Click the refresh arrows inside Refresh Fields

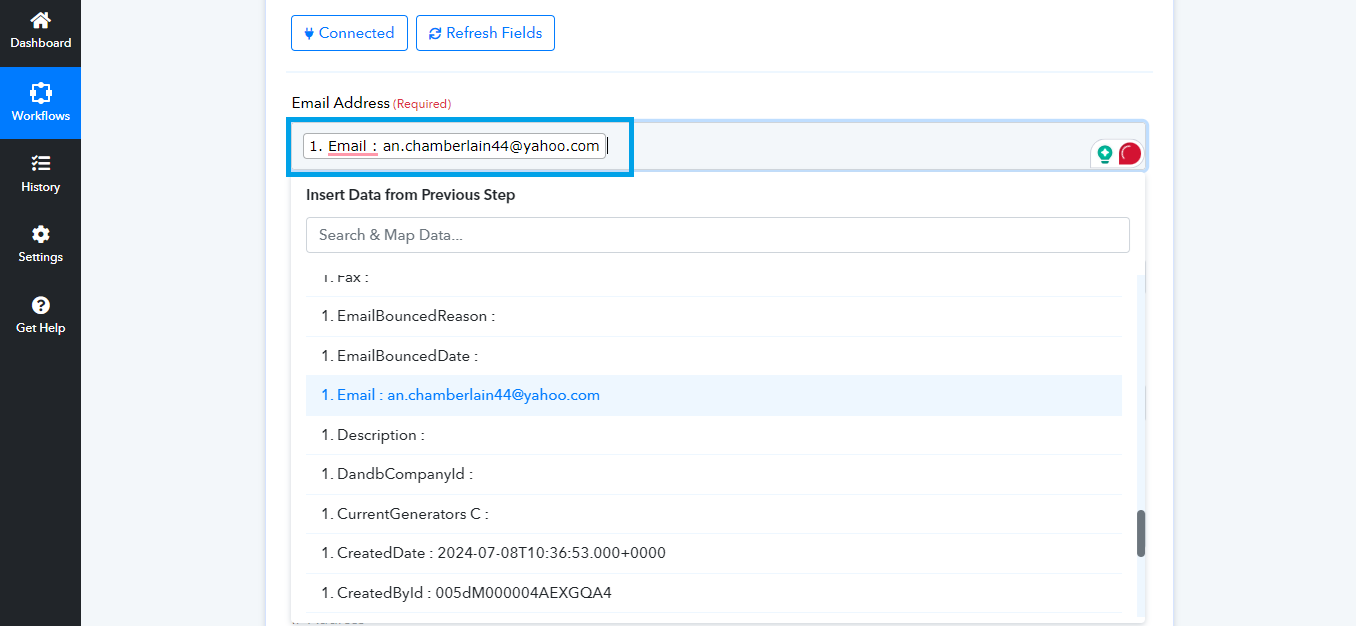click(435, 33)
